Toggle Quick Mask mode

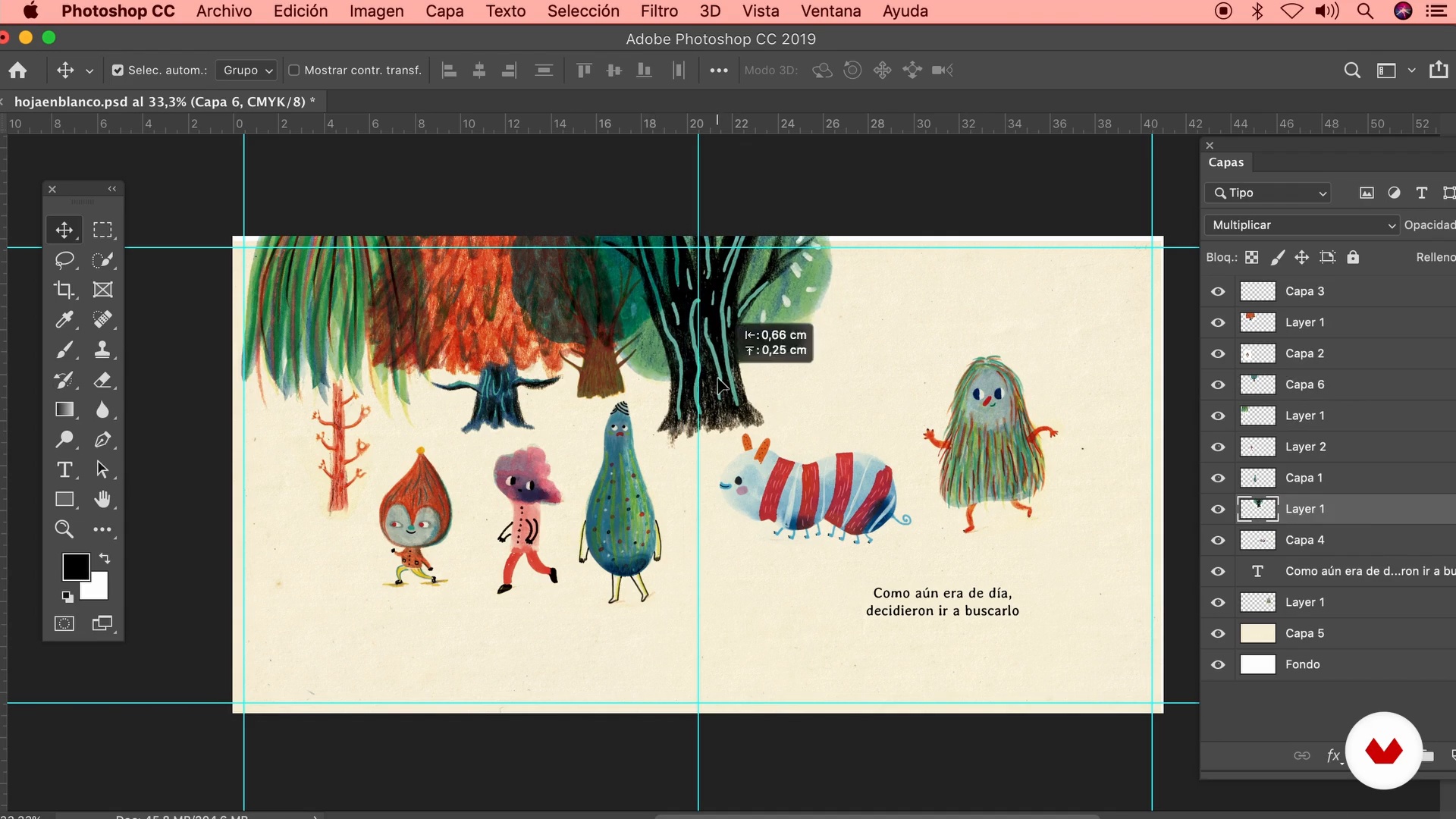point(64,623)
